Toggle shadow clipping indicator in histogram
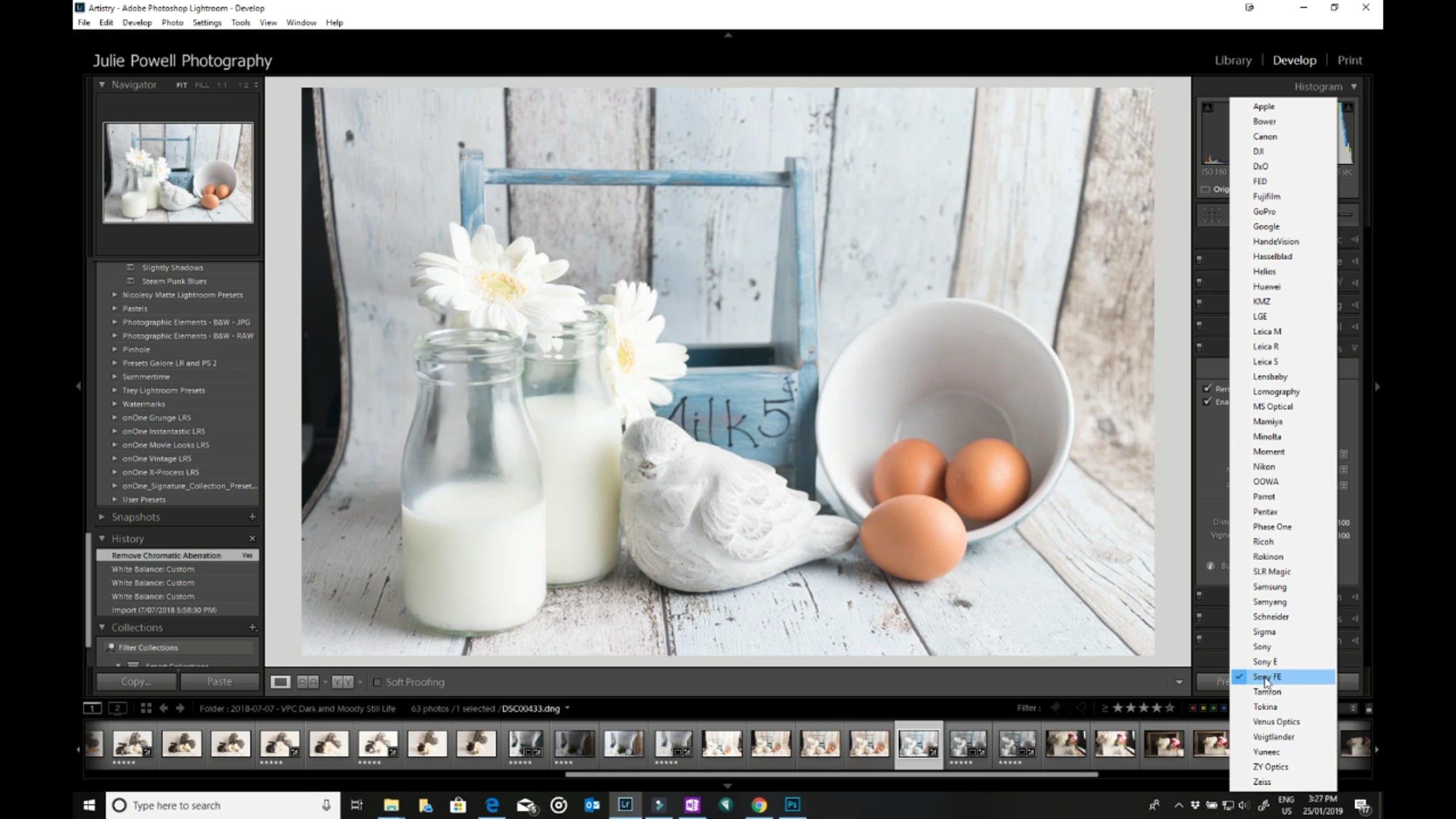This screenshot has width=1456, height=819. tap(1207, 107)
